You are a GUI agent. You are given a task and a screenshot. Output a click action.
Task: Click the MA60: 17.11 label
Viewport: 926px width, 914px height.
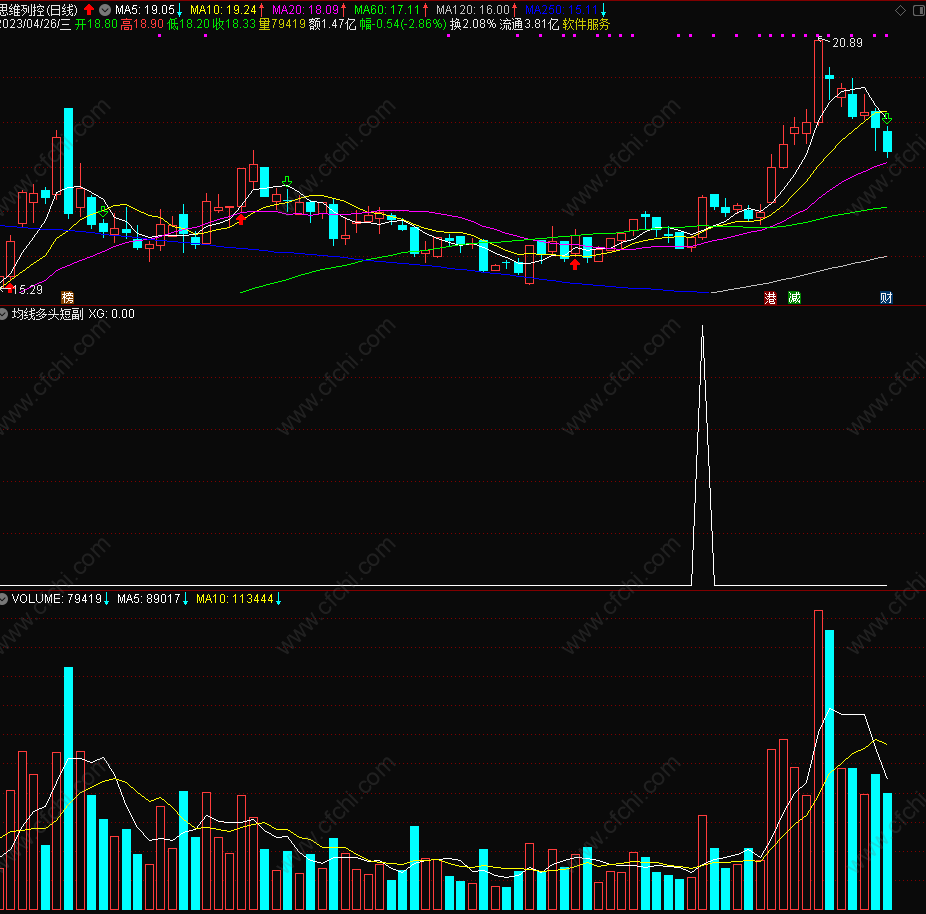(x=387, y=9)
